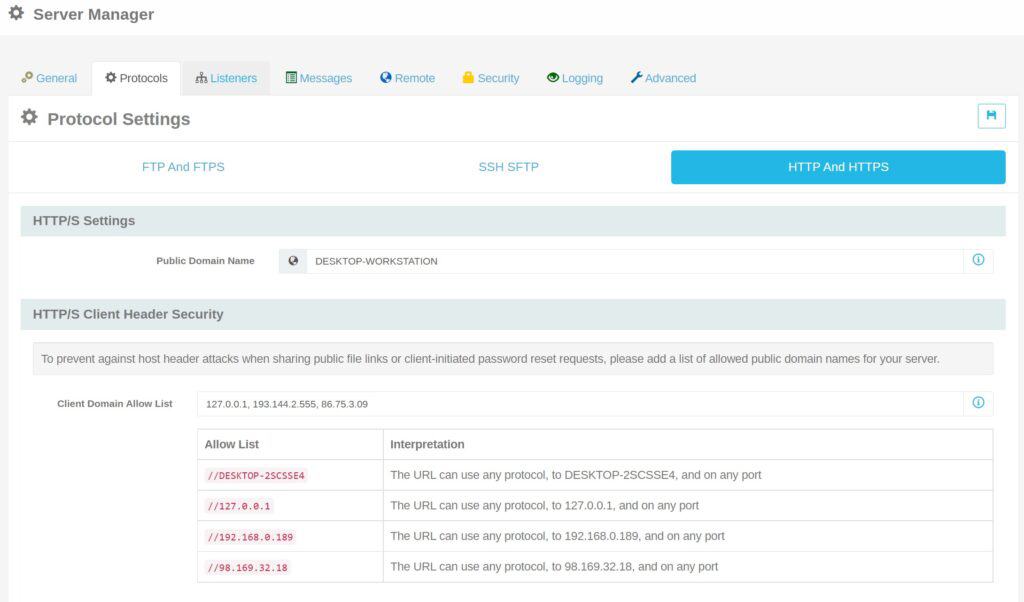Click the Client Domain Allow List field
This screenshot has height=602, width=1024.
click(x=580, y=404)
